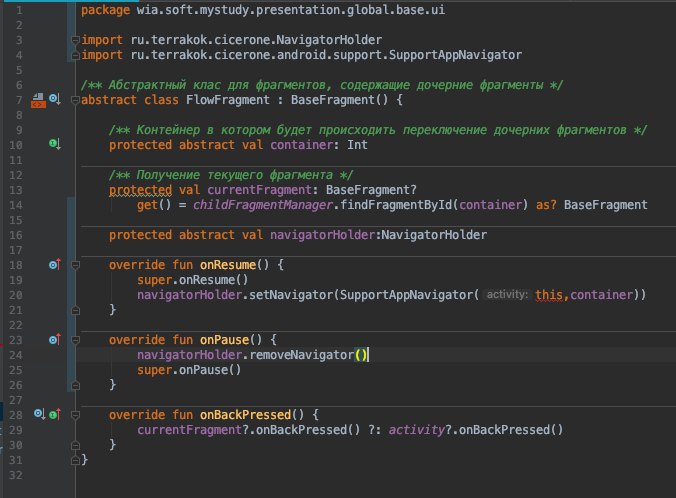676x498 pixels.
Task: Click the subclasses gutter icon beside FlowFragment class
Action: click(55, 100)
